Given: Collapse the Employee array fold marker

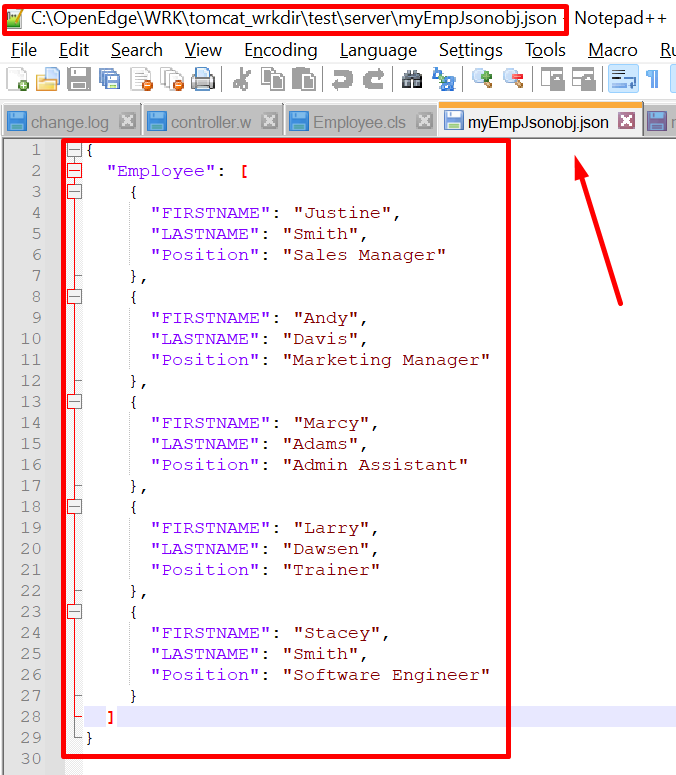Looking at the screenshot, I should tap(74, 171).
